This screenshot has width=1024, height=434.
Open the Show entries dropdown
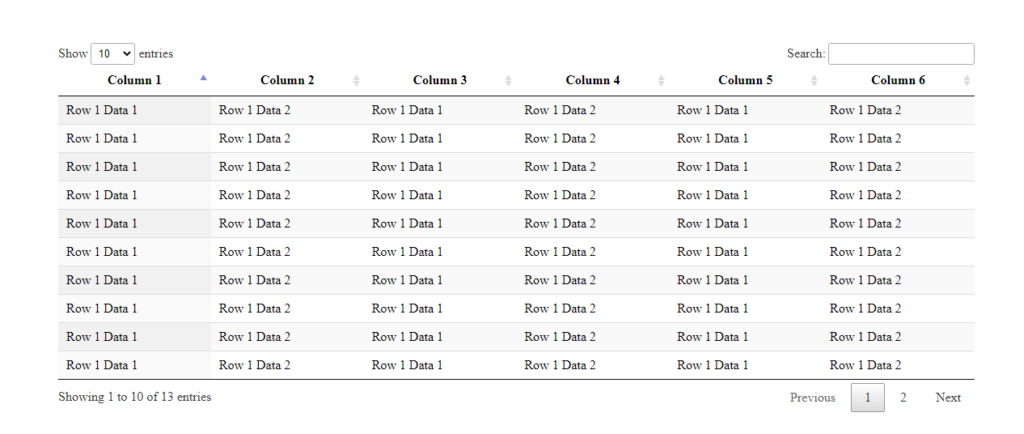click(113, 54)
